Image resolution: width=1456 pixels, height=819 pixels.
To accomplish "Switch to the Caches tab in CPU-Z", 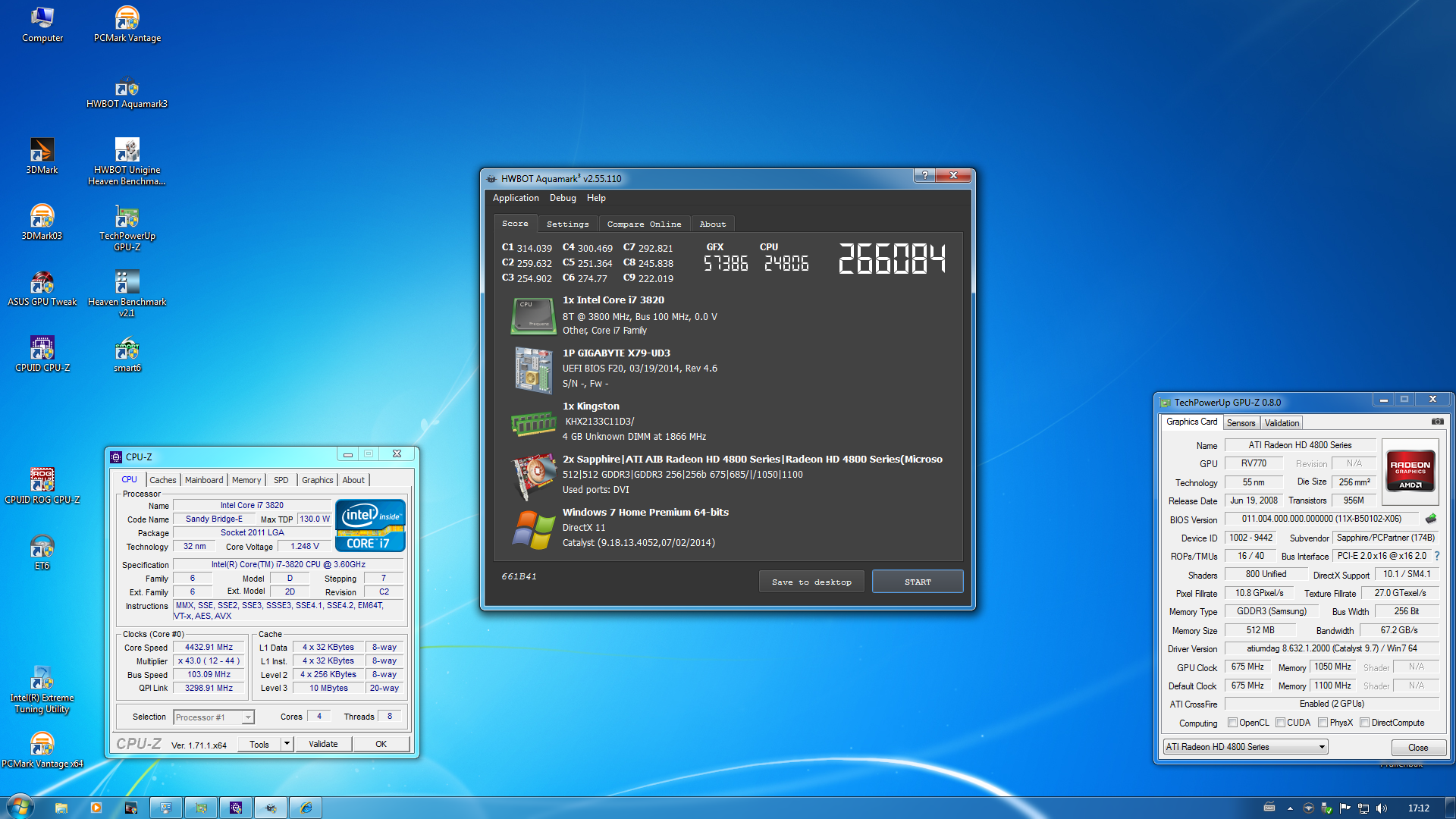I will coord(162,480).
